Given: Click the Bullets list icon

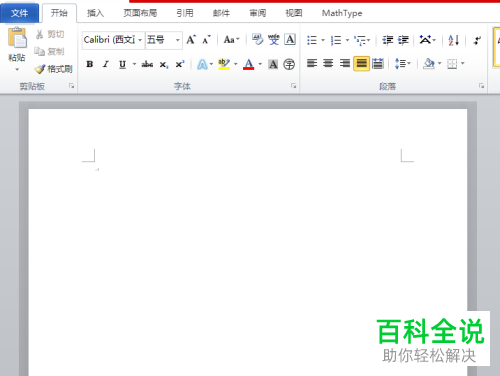Looking at the screenshot, I should [312, 40].
